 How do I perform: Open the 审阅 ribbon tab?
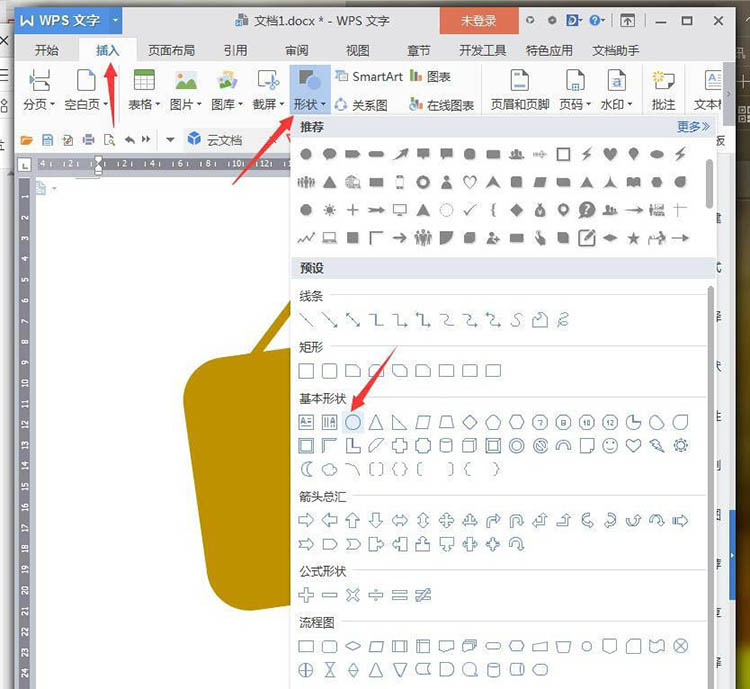tap(296, 50)
